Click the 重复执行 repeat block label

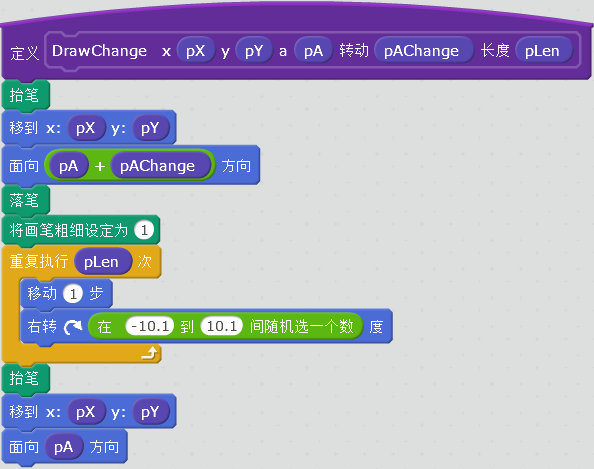(39, 261)
